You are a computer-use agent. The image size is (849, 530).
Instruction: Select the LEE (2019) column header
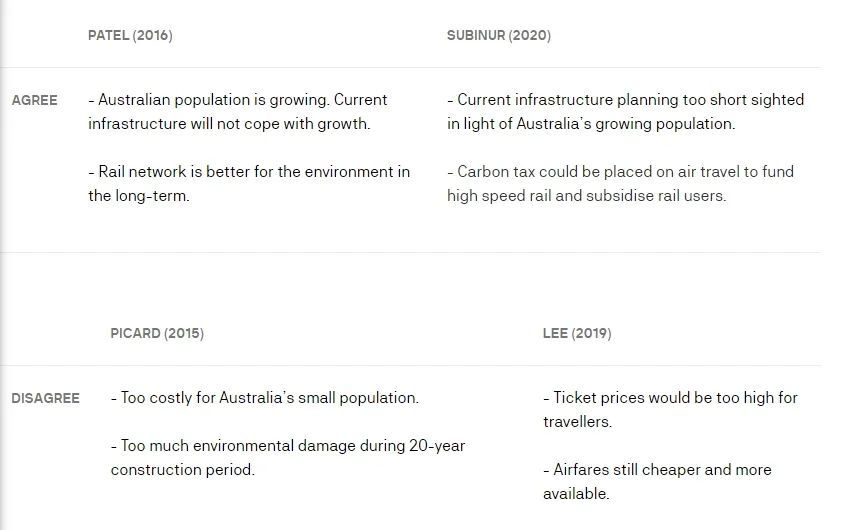point(577,333)
